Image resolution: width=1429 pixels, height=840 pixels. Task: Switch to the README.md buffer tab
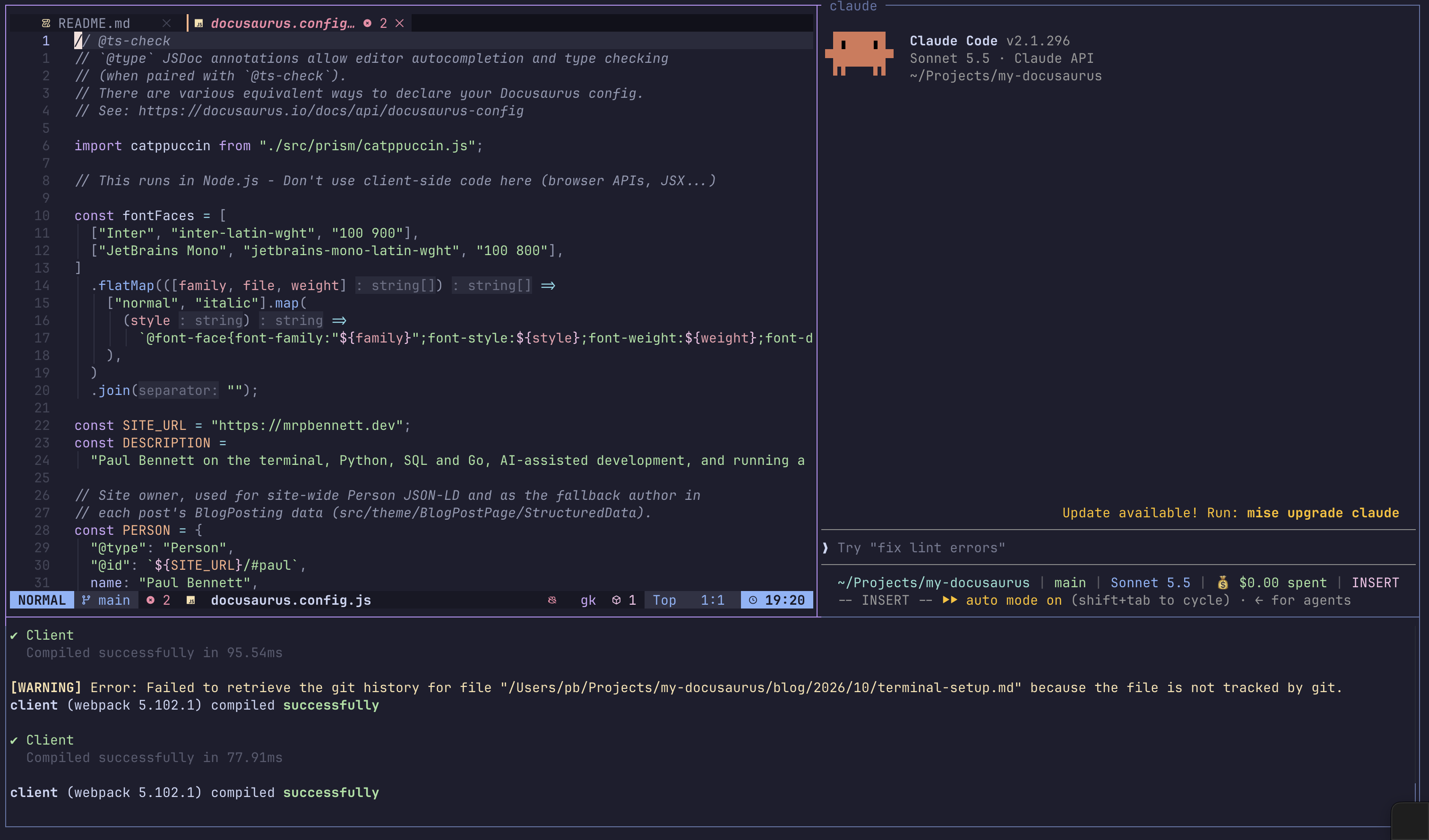94,23
